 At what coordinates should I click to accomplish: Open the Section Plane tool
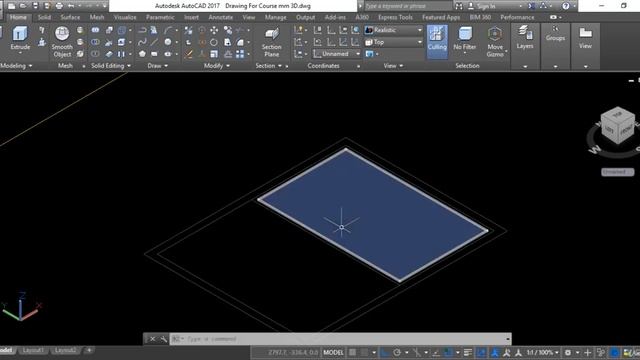[x=271, y=42]
